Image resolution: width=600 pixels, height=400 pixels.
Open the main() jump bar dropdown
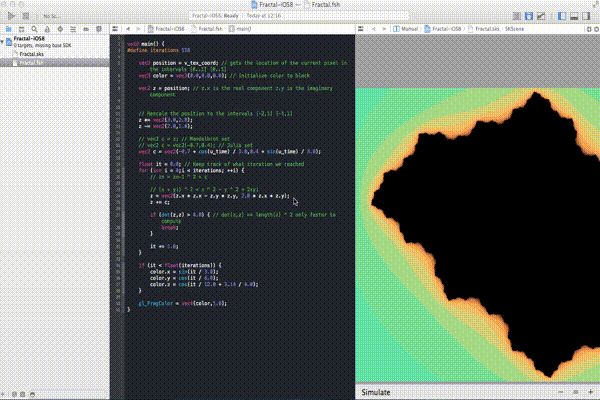(240, 29)
